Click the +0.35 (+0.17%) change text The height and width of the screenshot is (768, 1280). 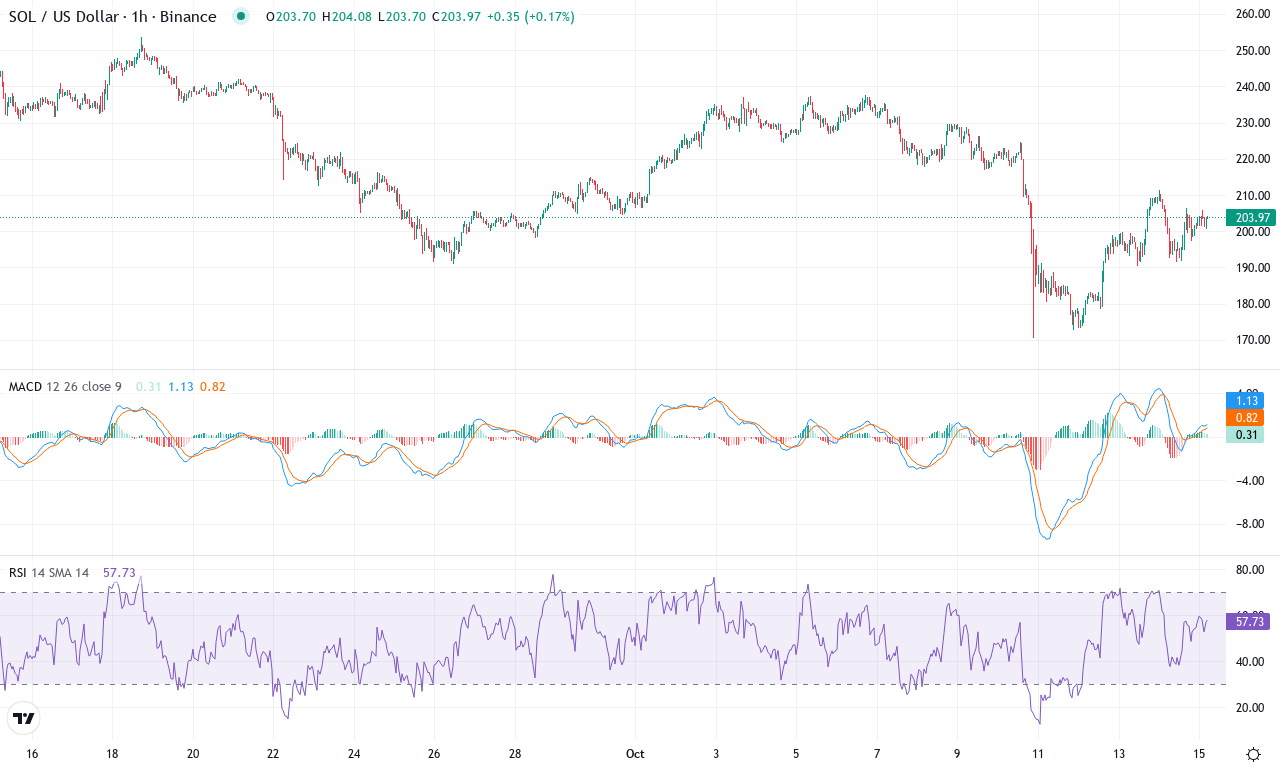pos(529,16)
